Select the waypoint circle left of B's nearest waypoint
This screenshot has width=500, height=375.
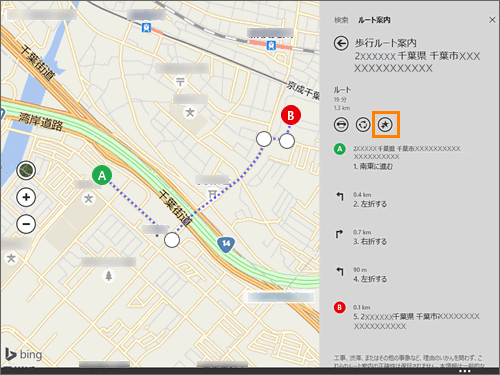(x=264, y=139)
